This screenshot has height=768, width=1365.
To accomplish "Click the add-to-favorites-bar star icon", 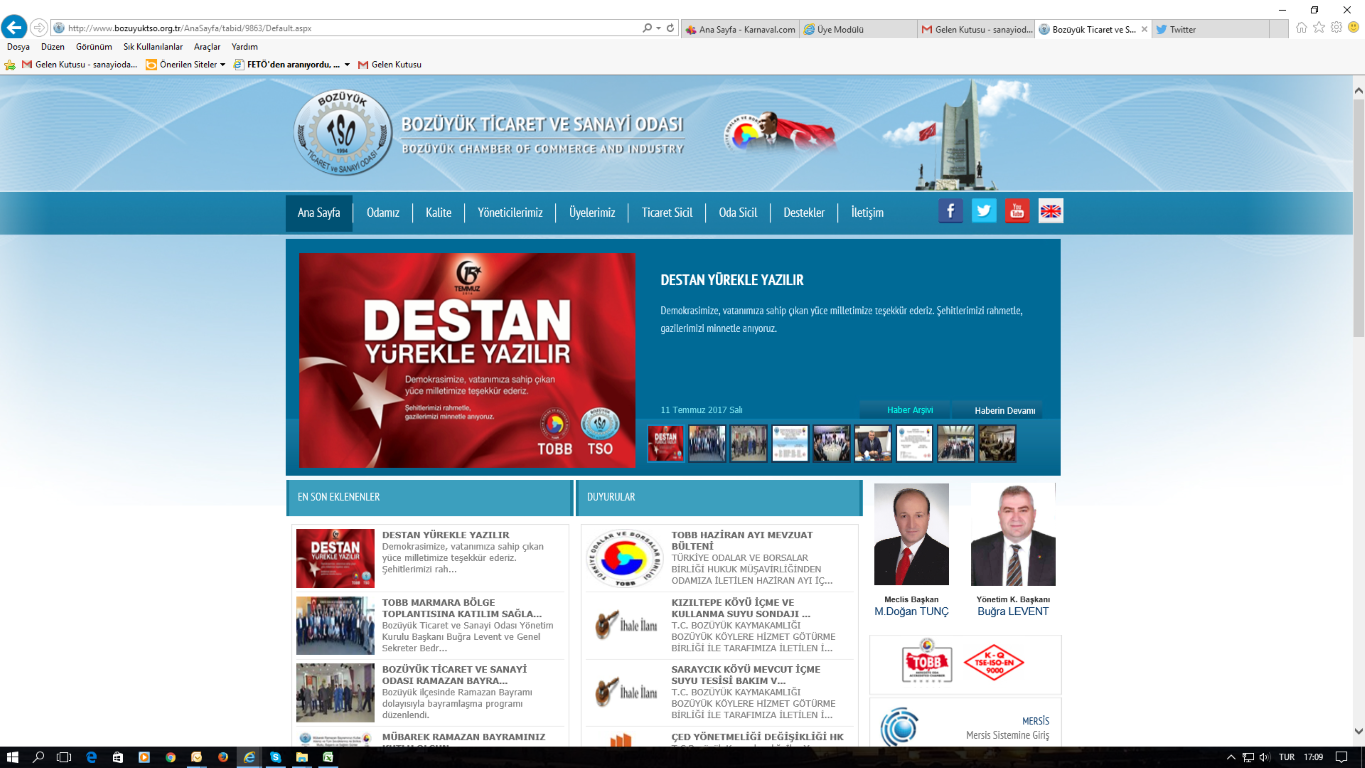I will (10, 64).
